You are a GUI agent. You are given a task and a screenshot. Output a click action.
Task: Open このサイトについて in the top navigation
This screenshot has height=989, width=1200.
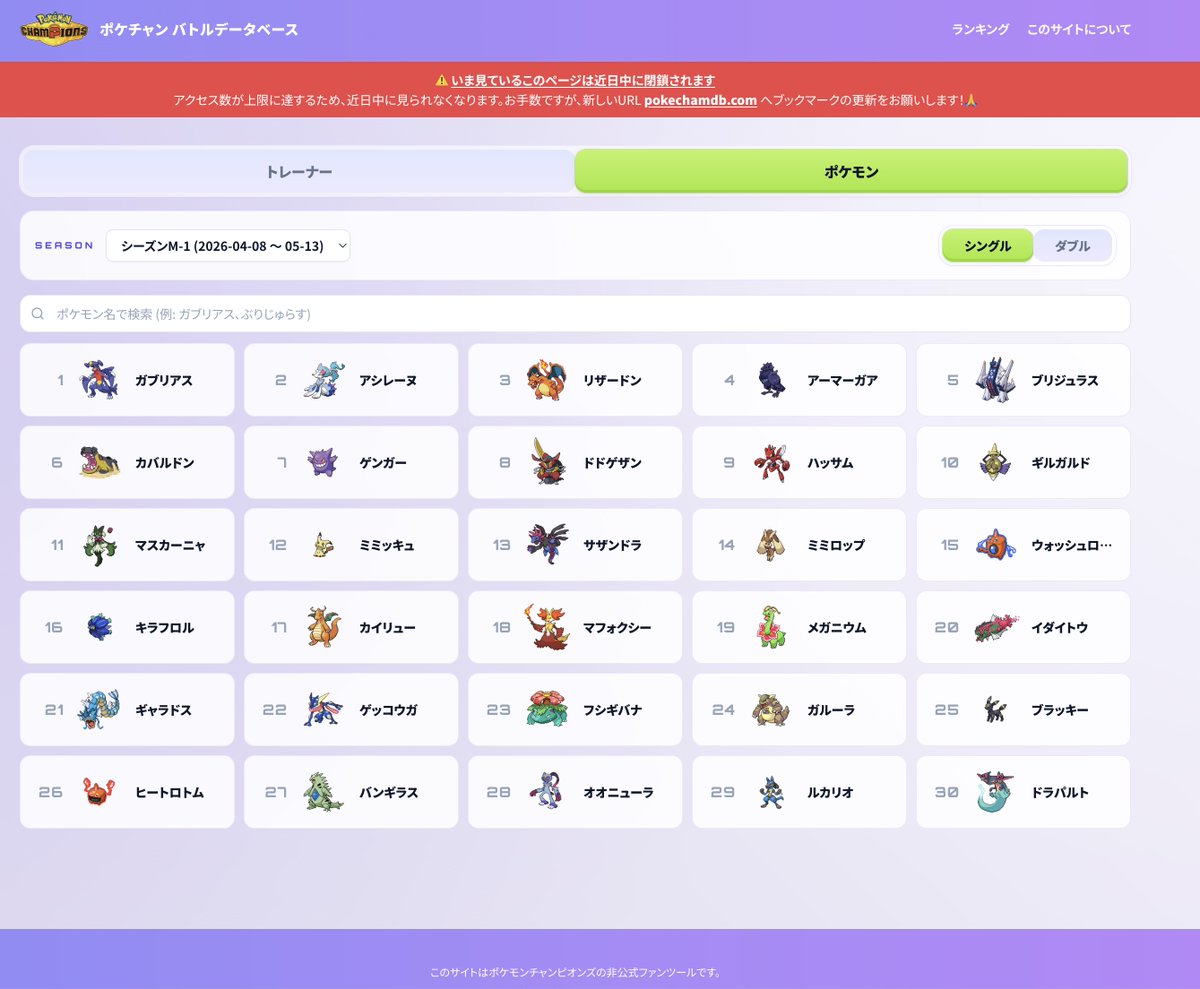[1079, 30]
